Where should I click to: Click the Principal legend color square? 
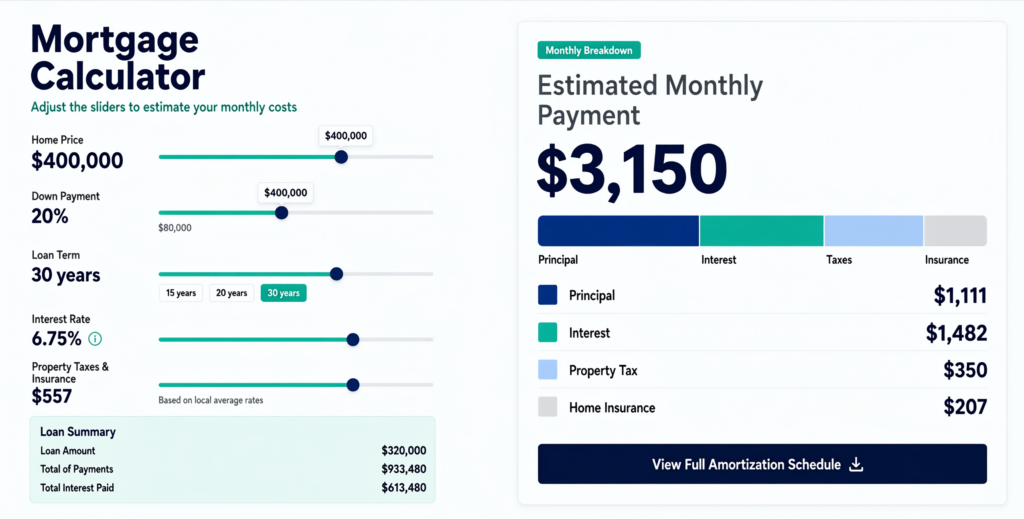pyautogui.click(x=548, y=295)
